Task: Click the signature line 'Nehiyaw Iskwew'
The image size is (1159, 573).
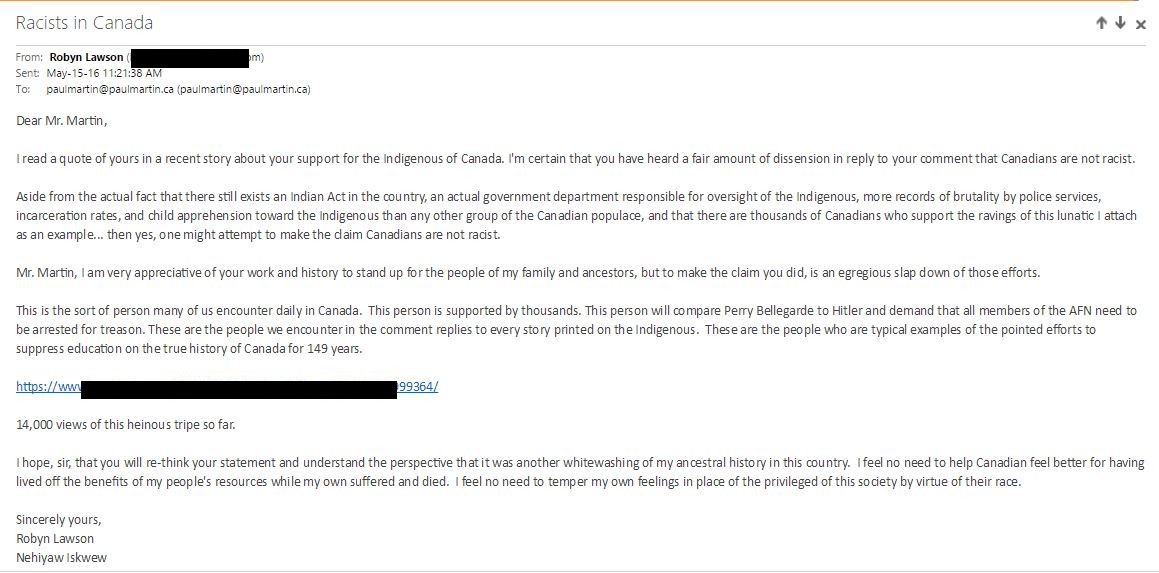Action: [61, 557]
